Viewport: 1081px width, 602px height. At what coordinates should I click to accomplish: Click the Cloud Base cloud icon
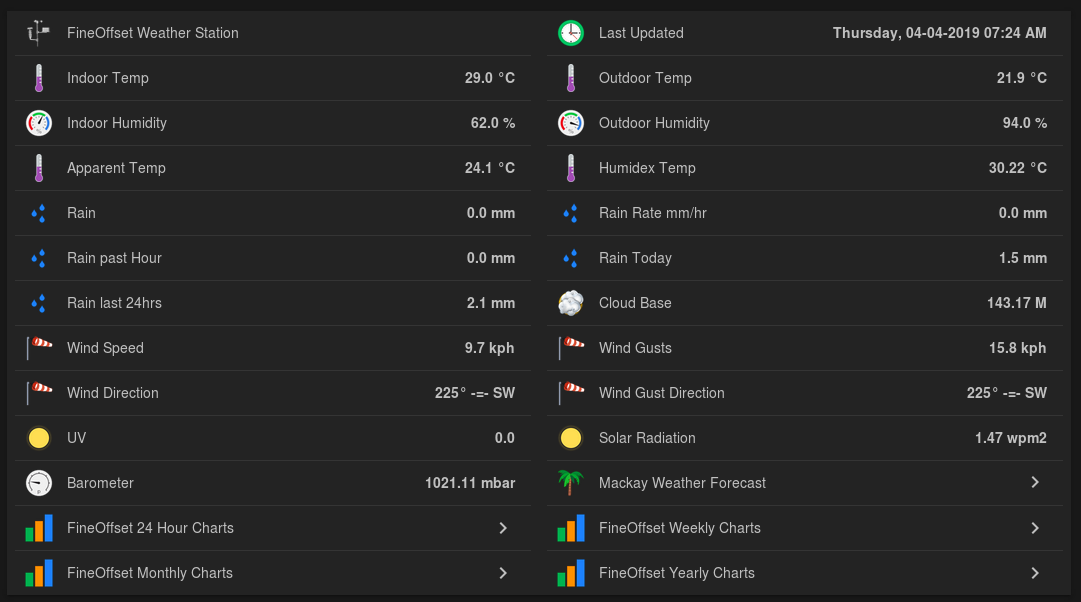pos(571,303)
